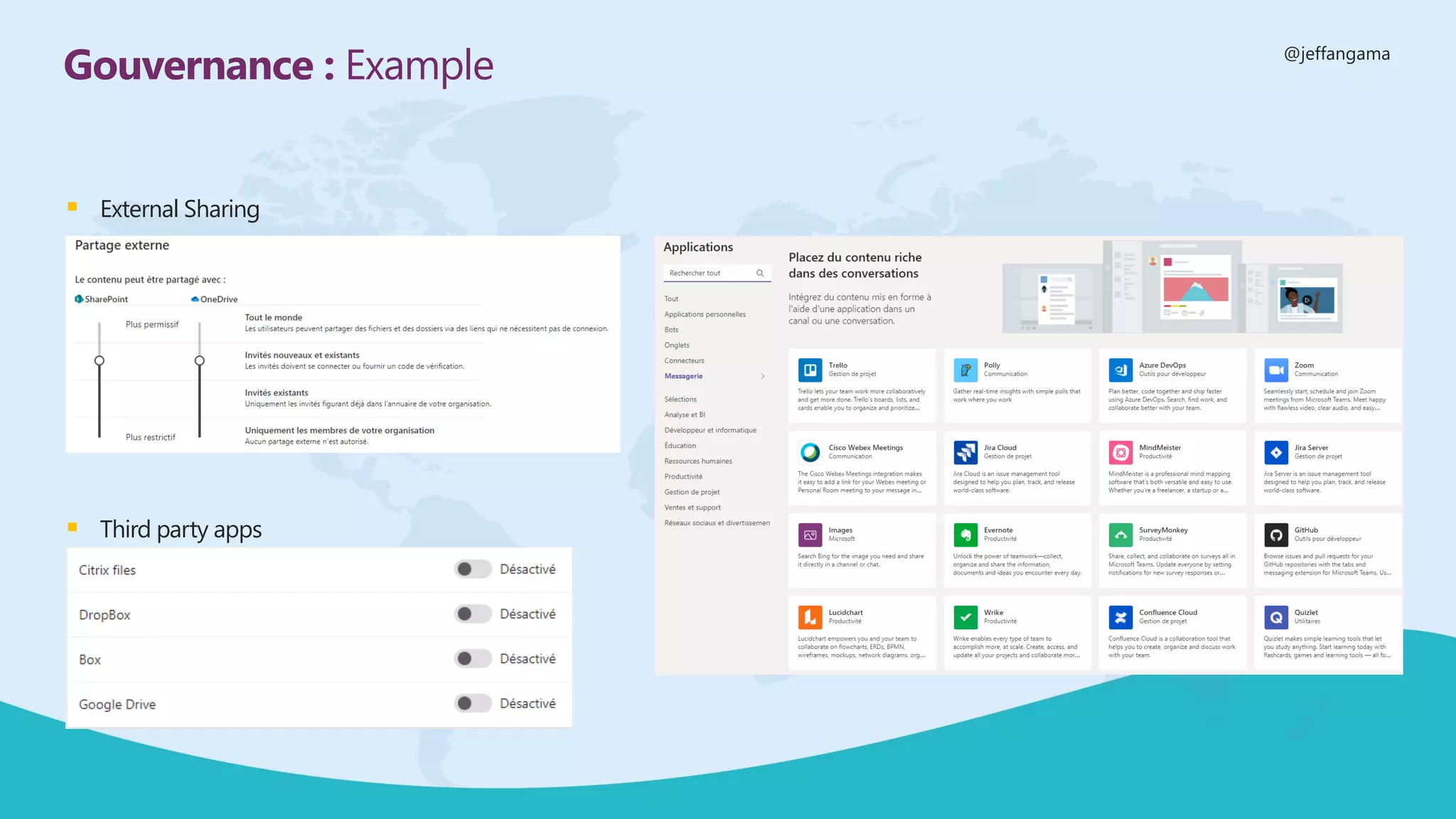
Task: Select the Productivité category
Action: point(683,477)
